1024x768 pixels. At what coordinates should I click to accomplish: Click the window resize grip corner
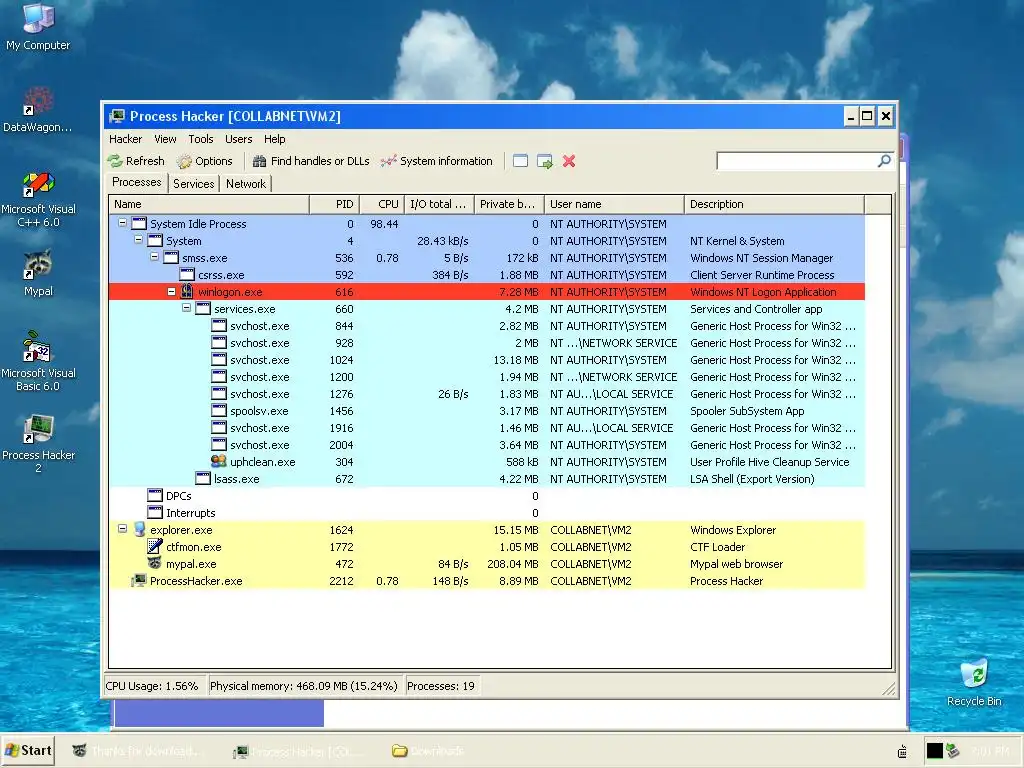click(889, 688)
